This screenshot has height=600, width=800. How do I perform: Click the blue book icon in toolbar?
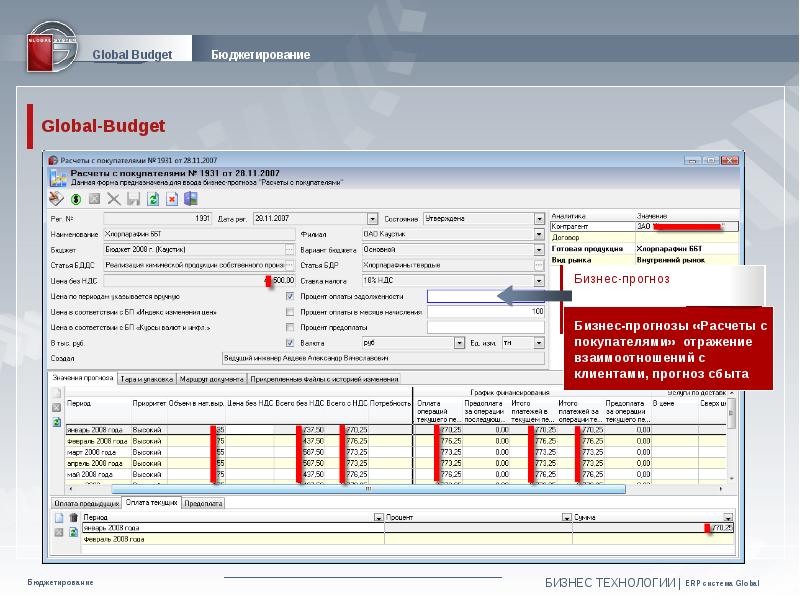tap(191, 199)
